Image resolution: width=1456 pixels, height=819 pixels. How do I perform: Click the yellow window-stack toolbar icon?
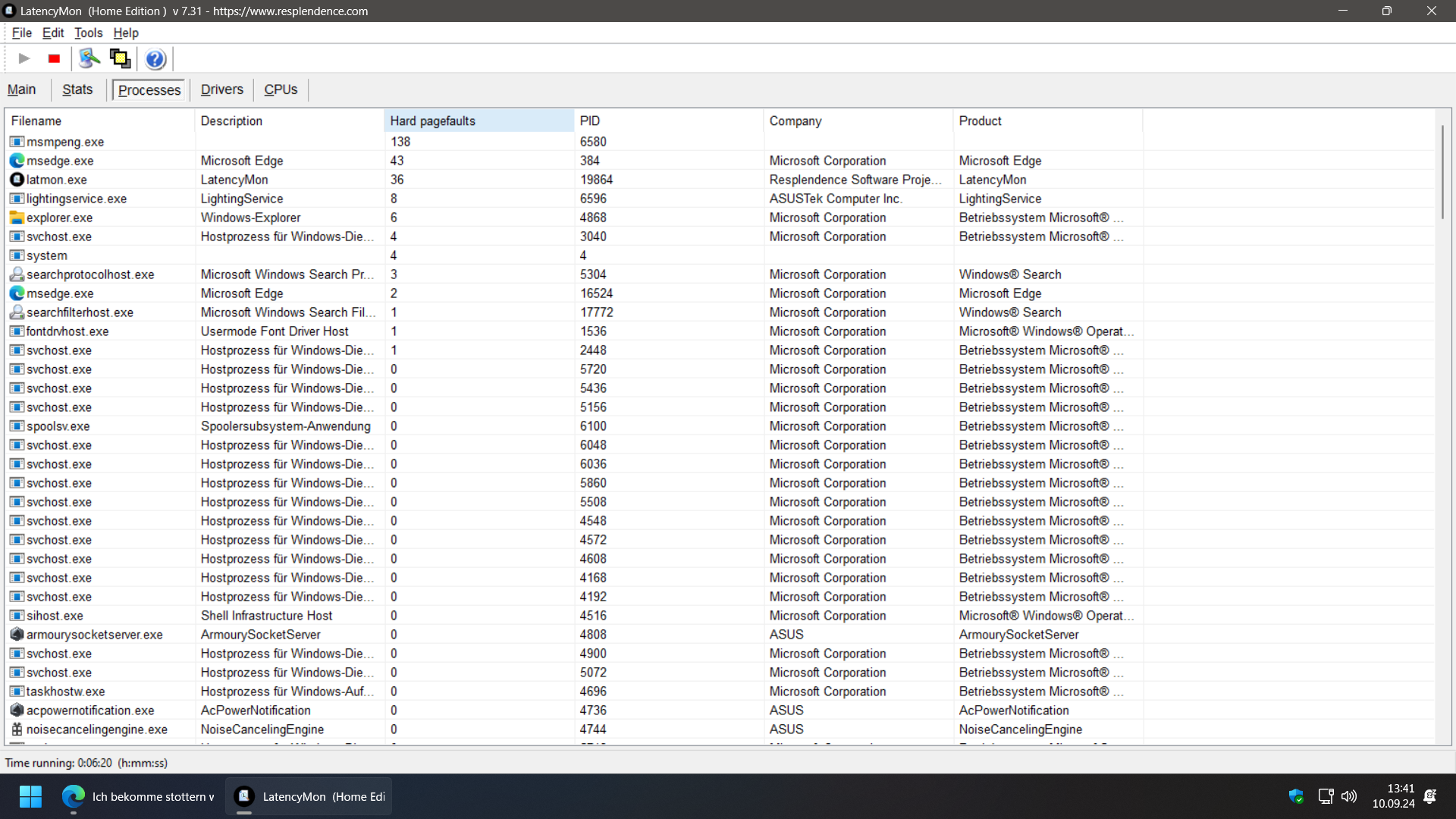[x=120, y=58]
